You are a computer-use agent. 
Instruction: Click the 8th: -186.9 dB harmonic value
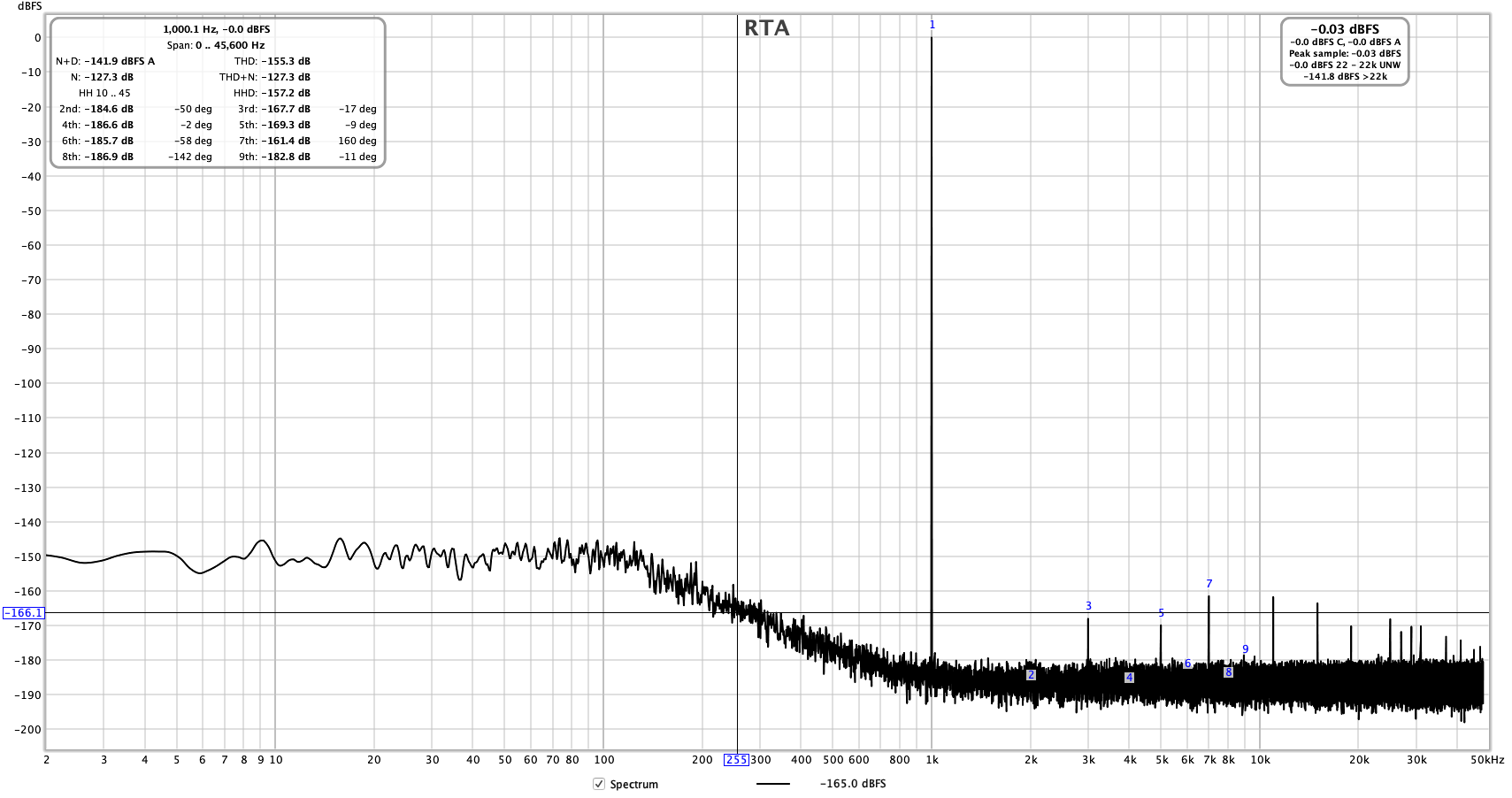97,157
